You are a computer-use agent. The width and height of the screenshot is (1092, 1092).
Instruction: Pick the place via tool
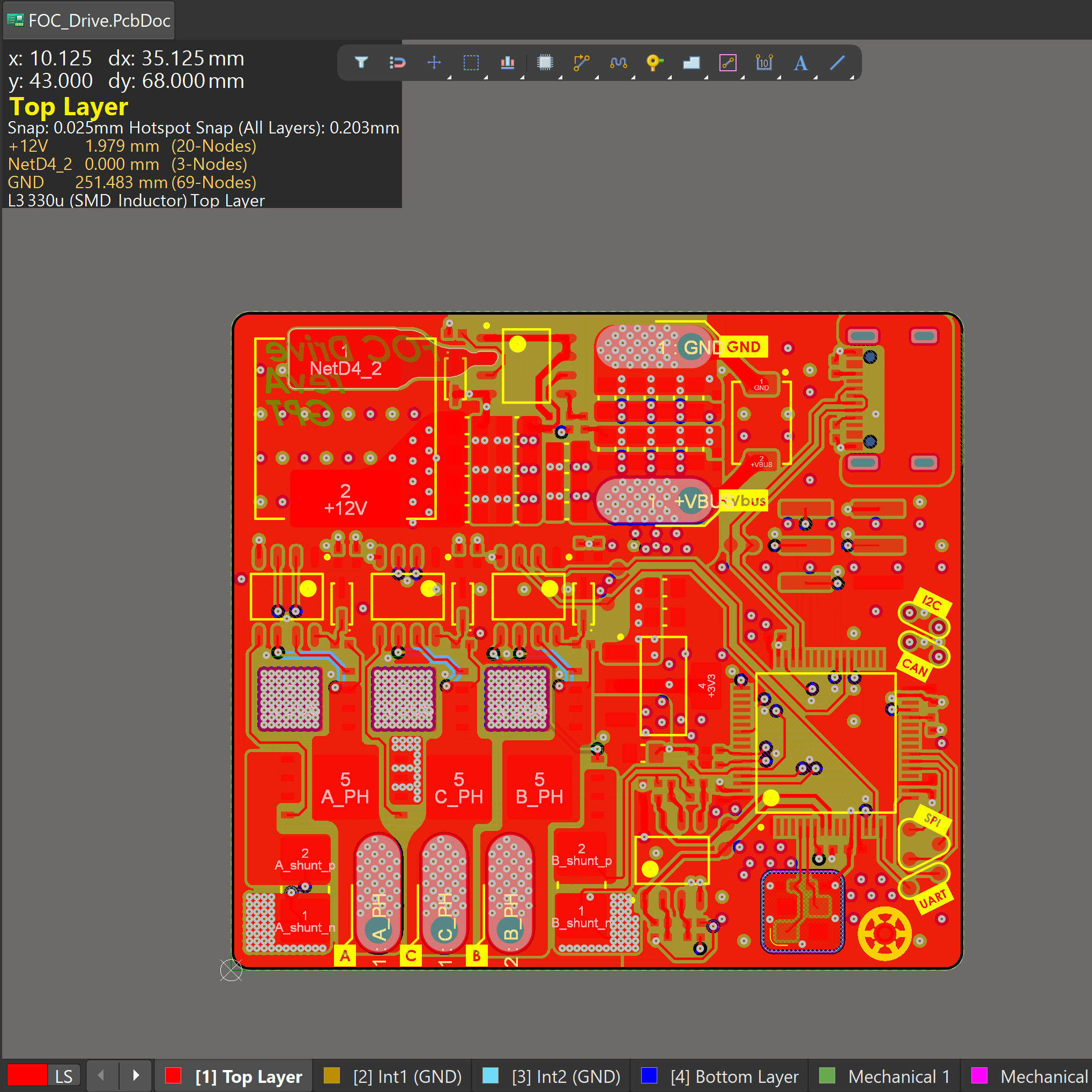click(654, 62)
